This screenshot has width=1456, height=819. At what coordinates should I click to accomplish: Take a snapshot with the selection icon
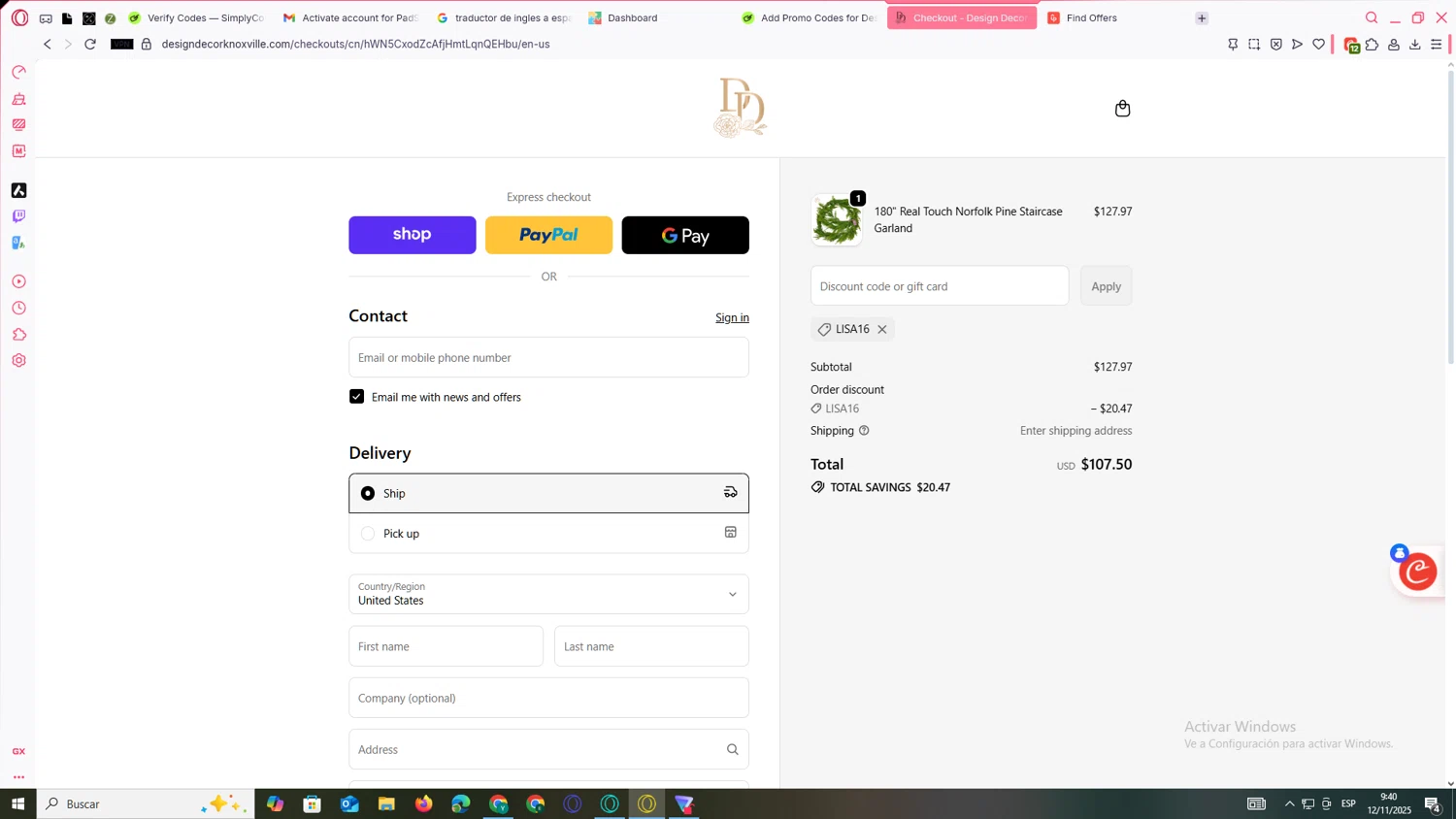(x=1254, y=45)
